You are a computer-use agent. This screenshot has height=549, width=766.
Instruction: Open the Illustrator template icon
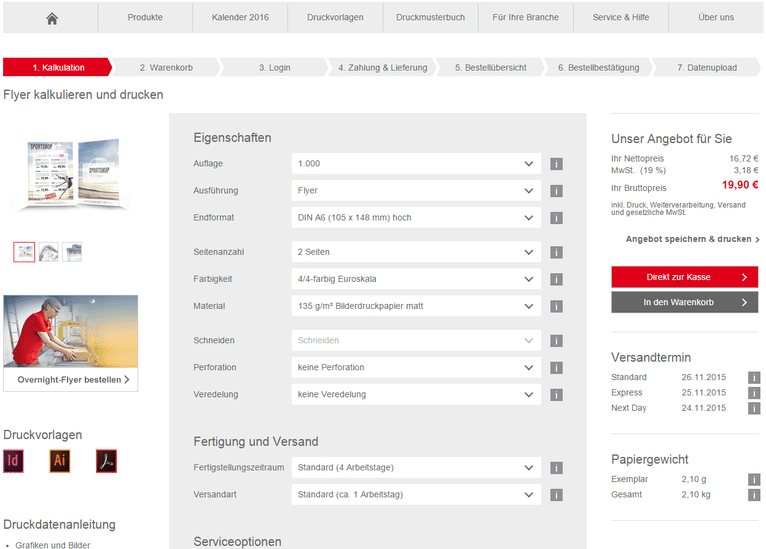(59, 461)
